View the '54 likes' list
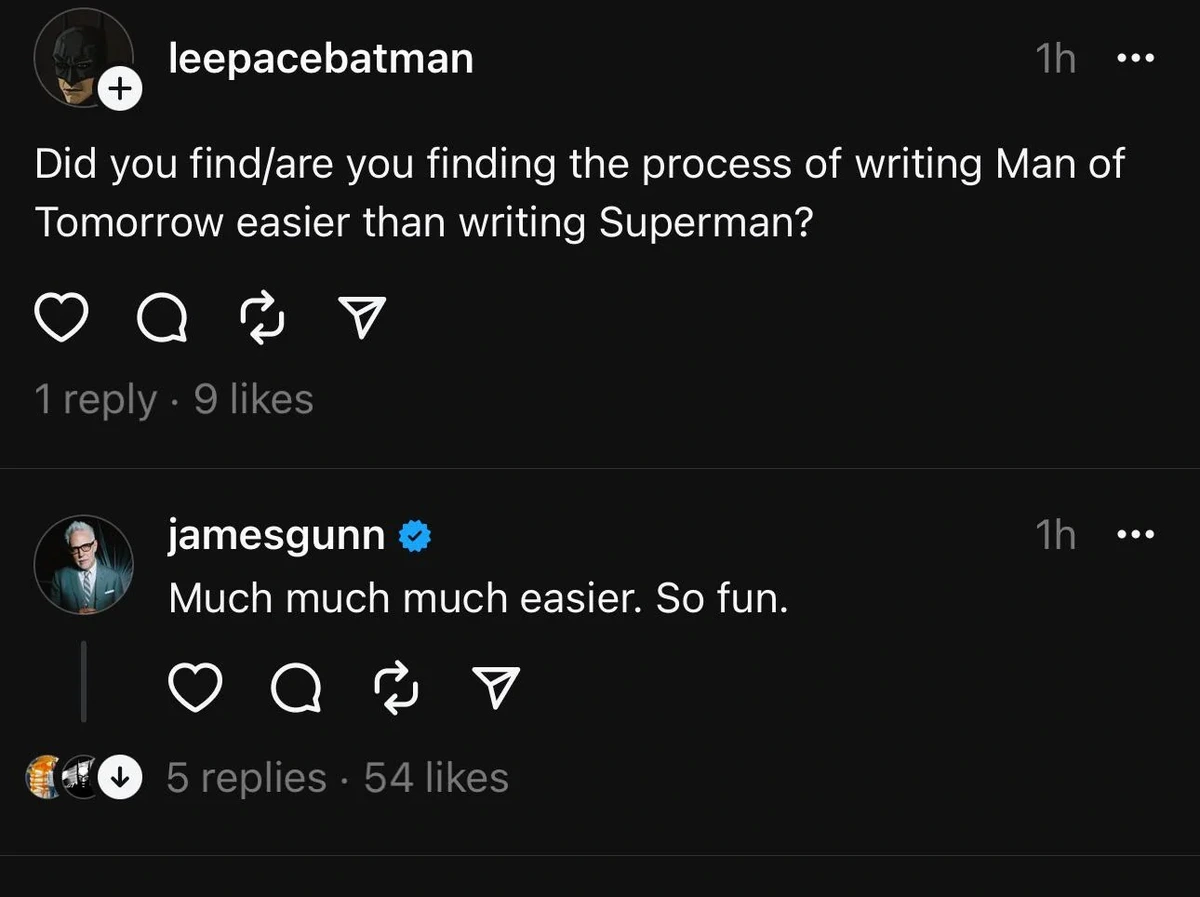 (x=436, y=778)
